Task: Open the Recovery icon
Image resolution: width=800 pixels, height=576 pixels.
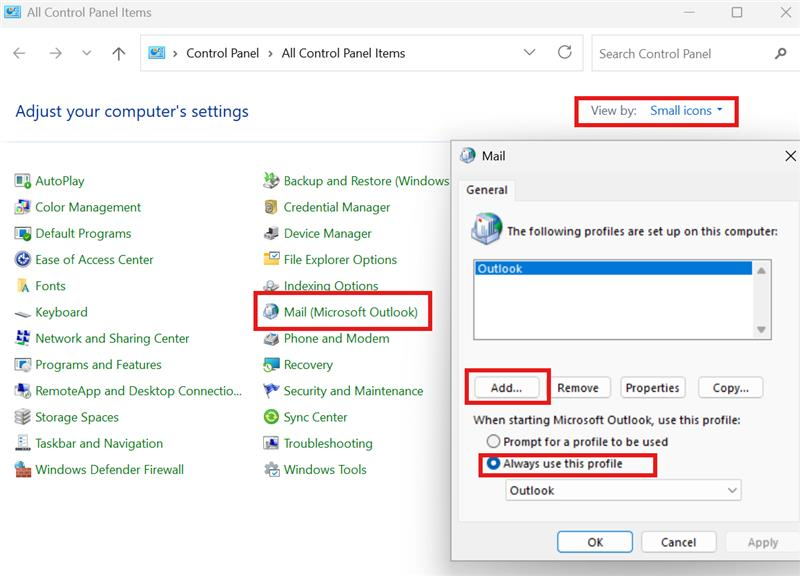Action: (271, 365)
